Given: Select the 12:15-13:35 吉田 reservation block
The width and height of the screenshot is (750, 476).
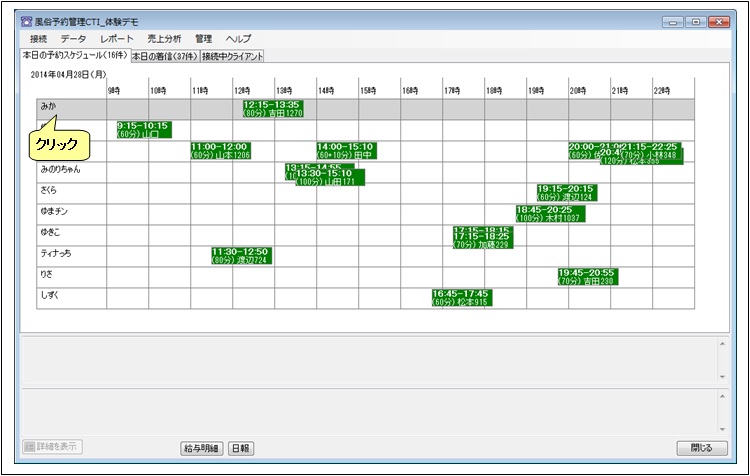Looking at the screenshot, I should pyautogui.click(x=272, y=109).
